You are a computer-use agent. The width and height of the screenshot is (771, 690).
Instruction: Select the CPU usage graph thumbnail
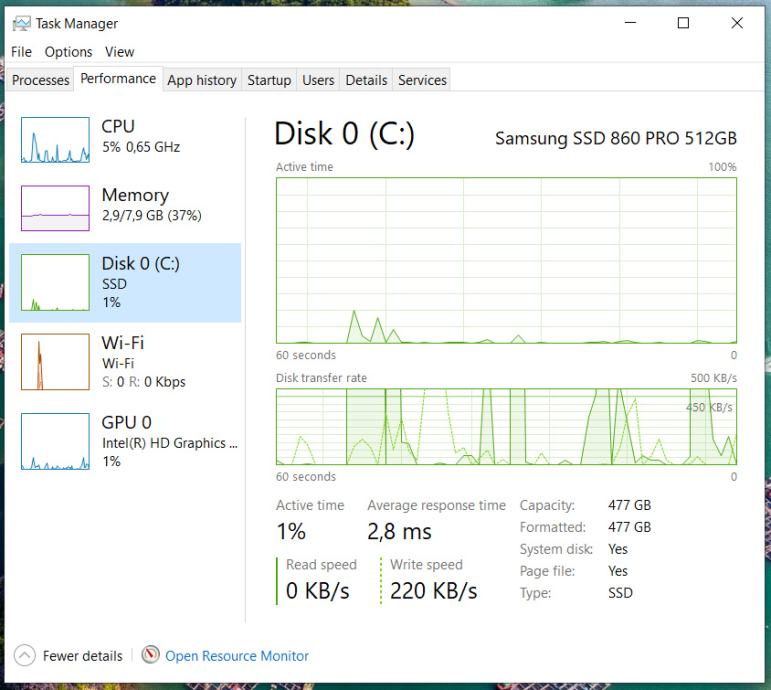point(55,140)
